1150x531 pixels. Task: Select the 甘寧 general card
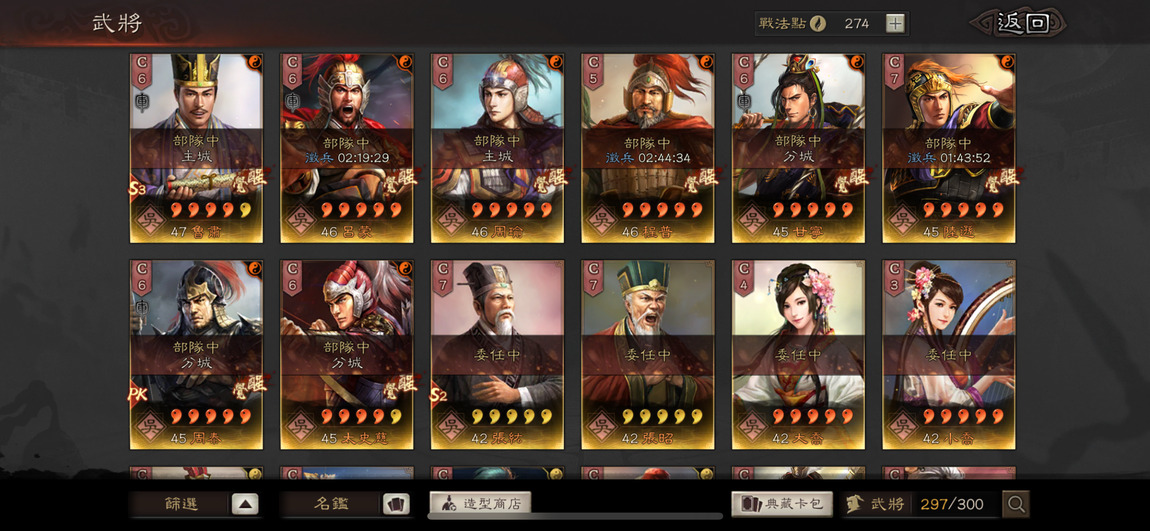click(799, 147)
